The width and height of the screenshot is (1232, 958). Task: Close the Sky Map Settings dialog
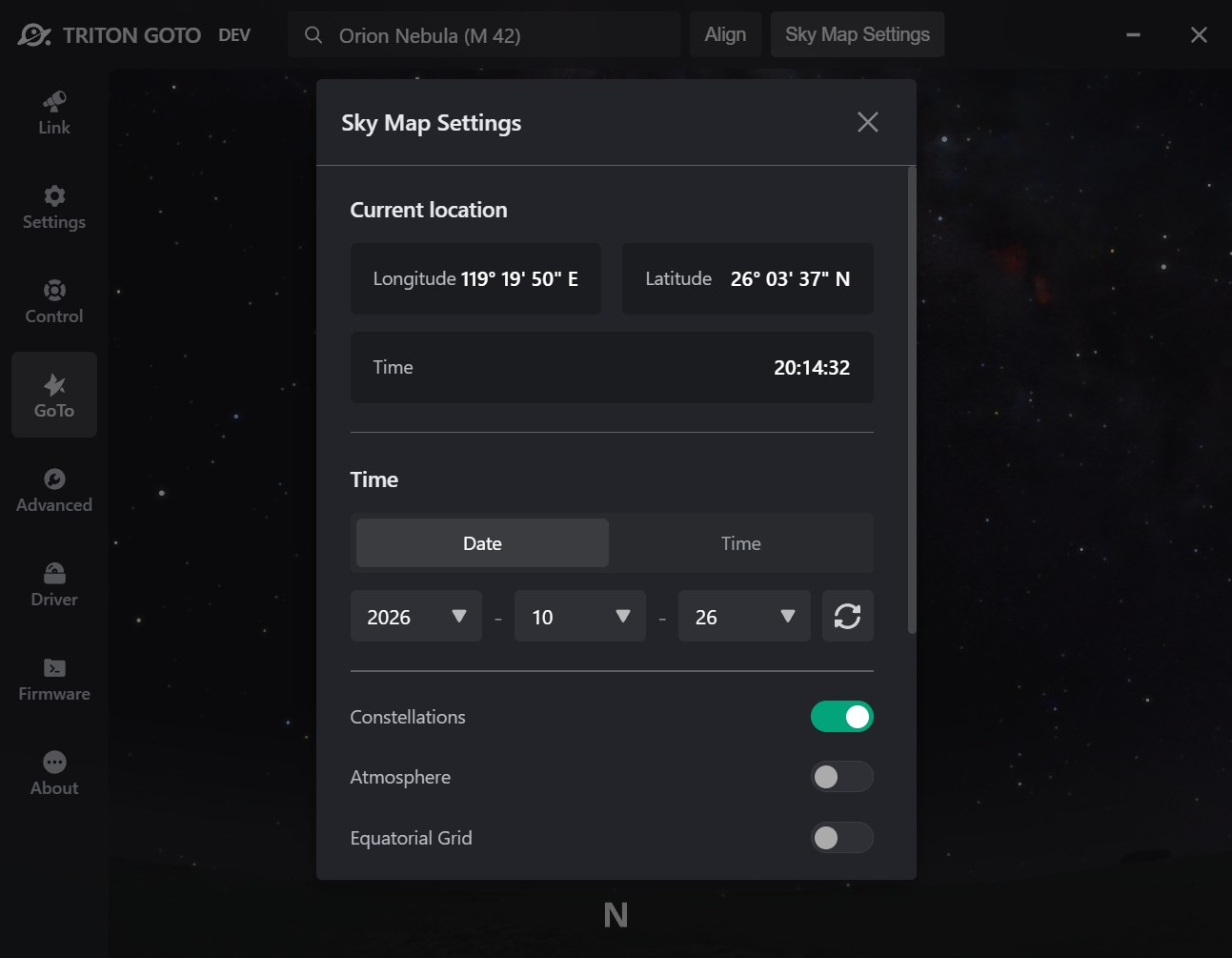pyautogui.click(x=867, y=122)
